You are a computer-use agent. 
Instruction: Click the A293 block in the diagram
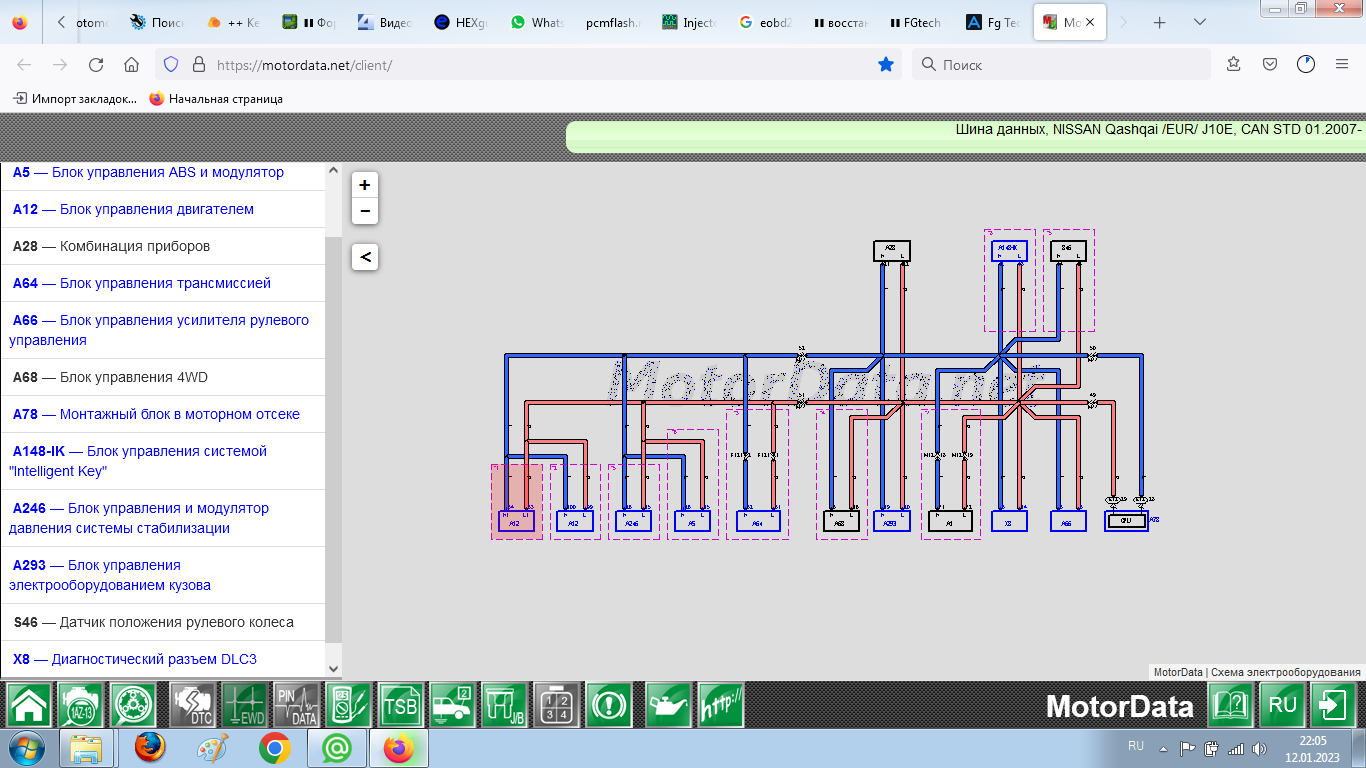891,522
